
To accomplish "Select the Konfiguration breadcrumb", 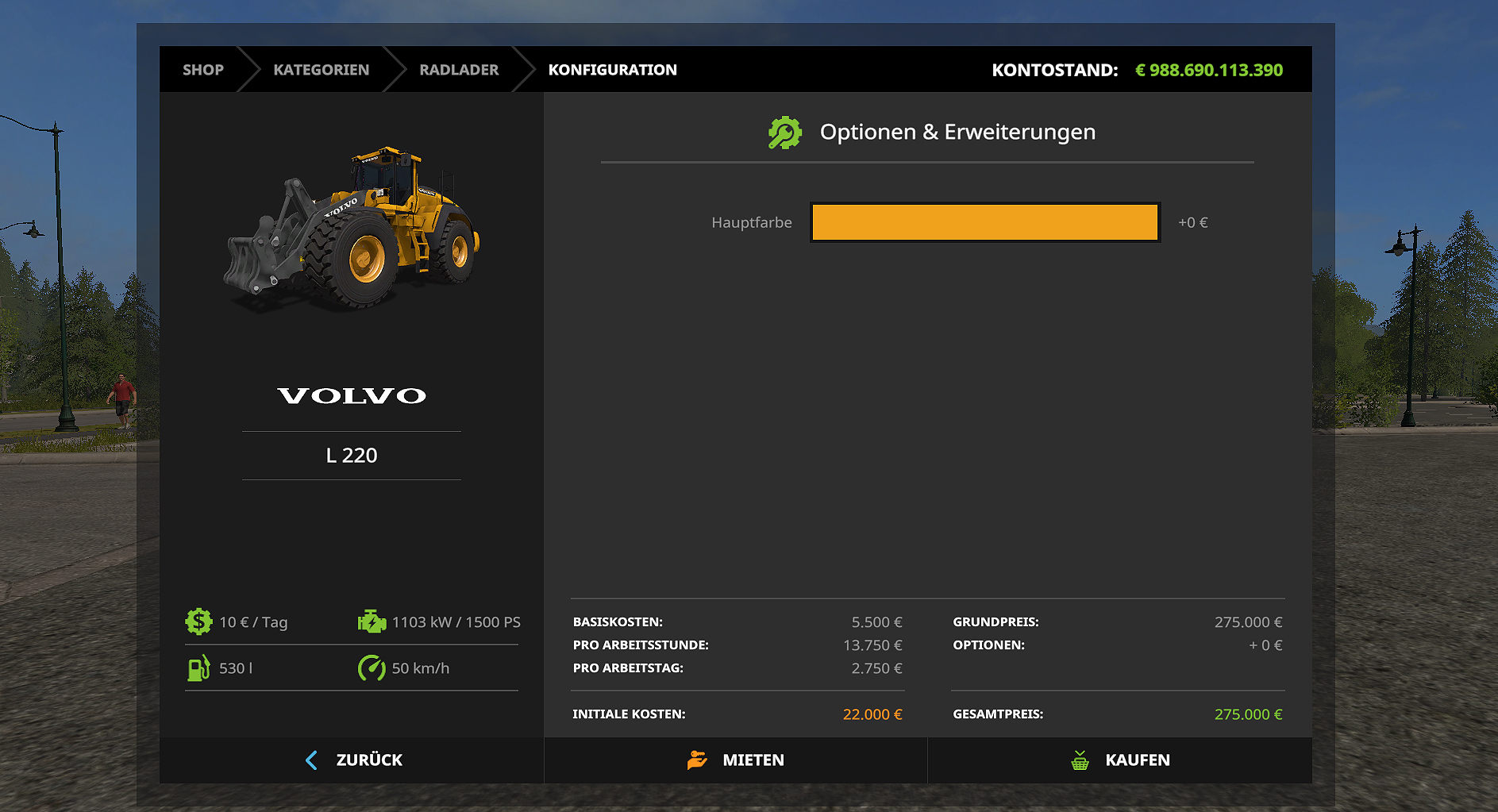I will pyautogui.click(x=612, y=70).
